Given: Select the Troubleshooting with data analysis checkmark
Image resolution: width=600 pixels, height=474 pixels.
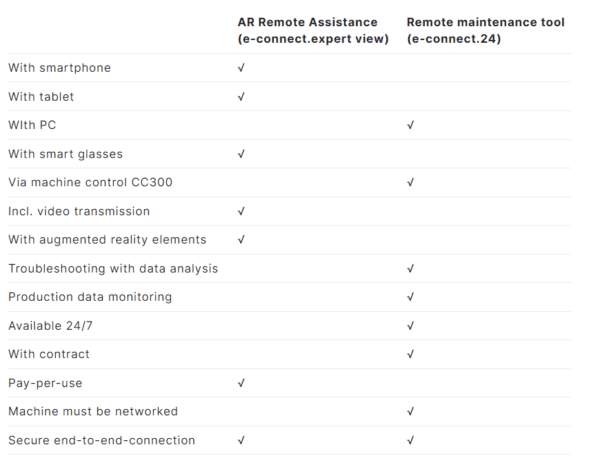Looking at the screenshot, I should point(410,269).
